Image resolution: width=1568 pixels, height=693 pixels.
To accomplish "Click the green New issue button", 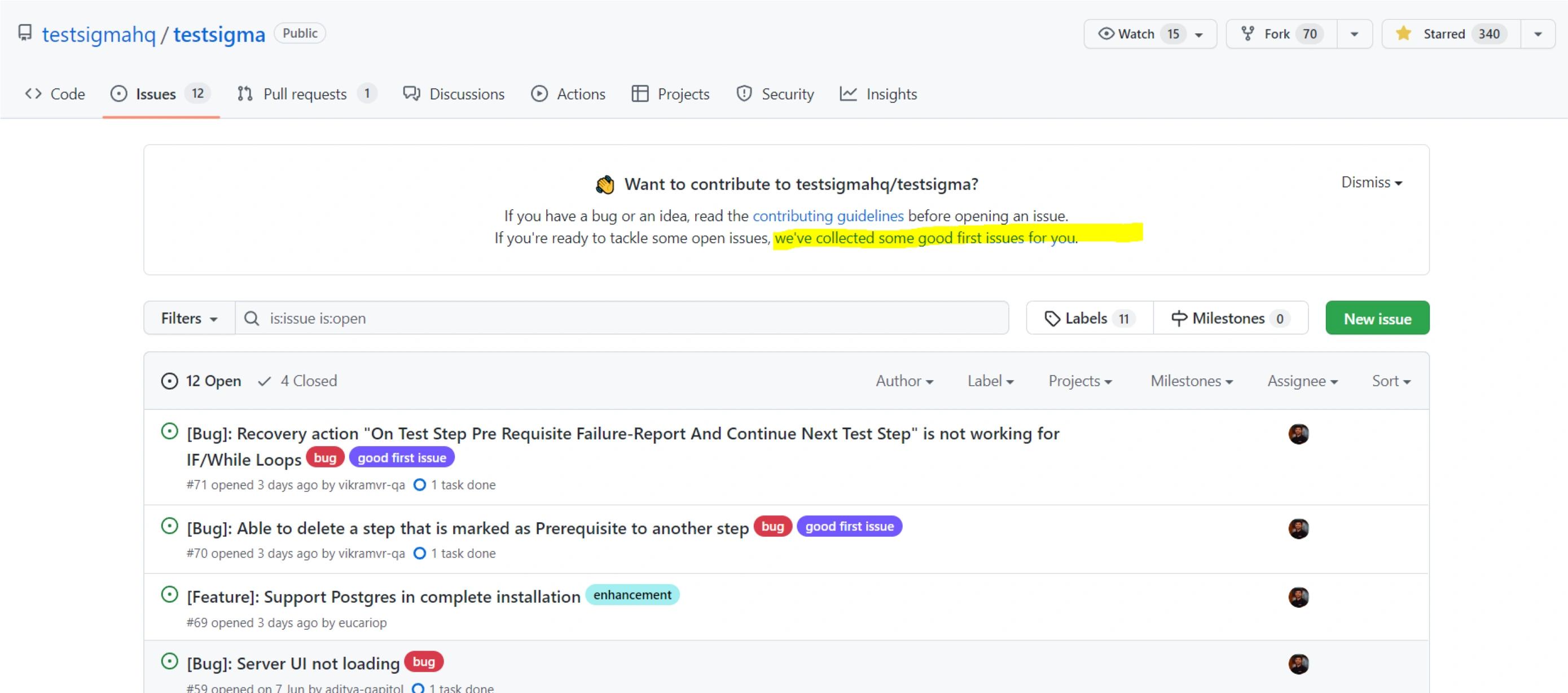I will click(x=1376, y=318).
